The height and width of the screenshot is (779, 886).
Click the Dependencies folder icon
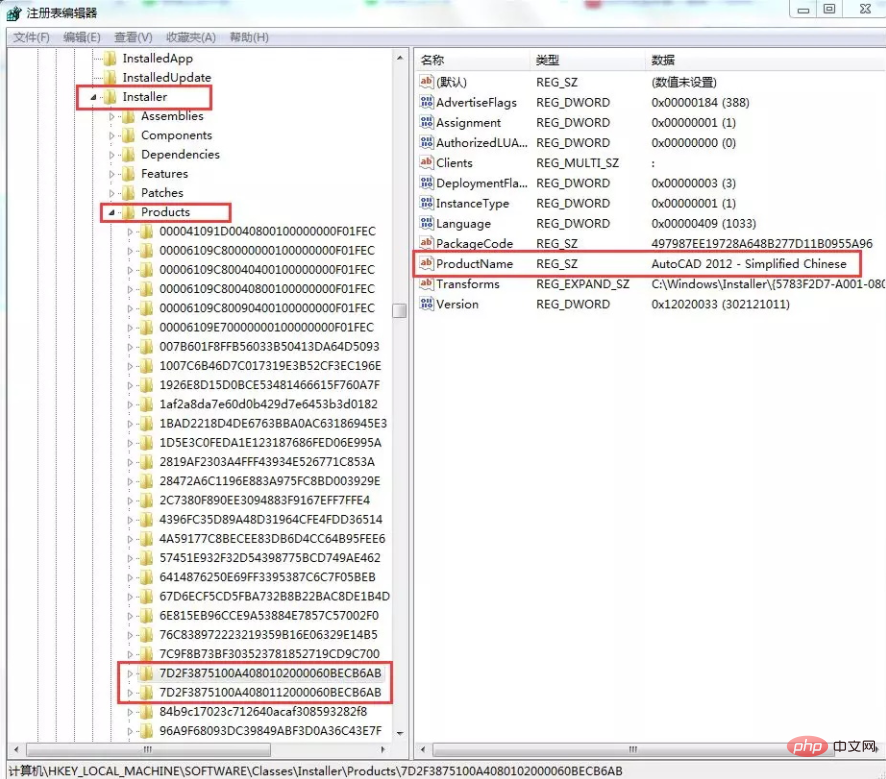pos(128,154)
